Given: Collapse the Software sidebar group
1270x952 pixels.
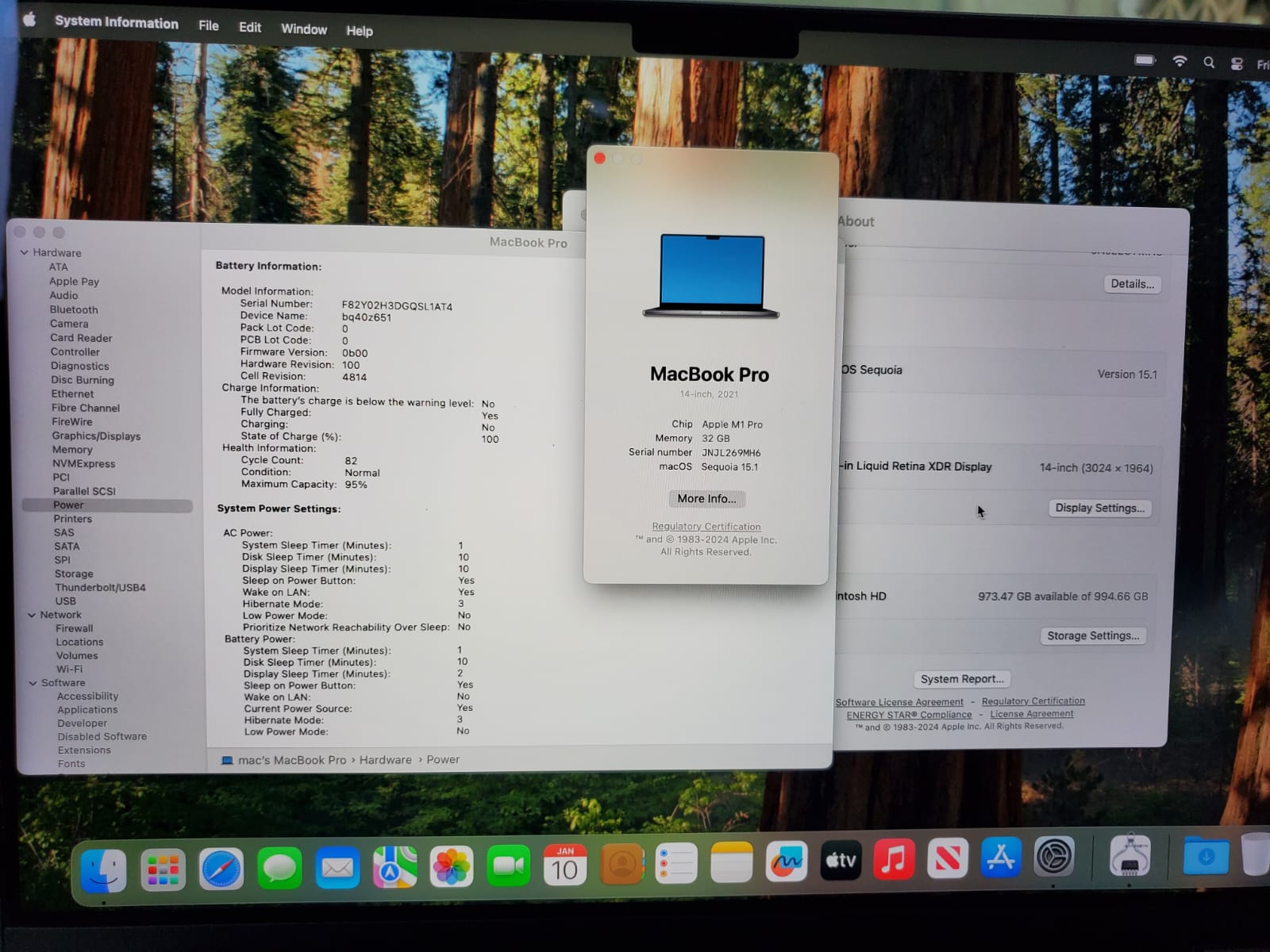Looking at the screenshot, I should [33, 683].
